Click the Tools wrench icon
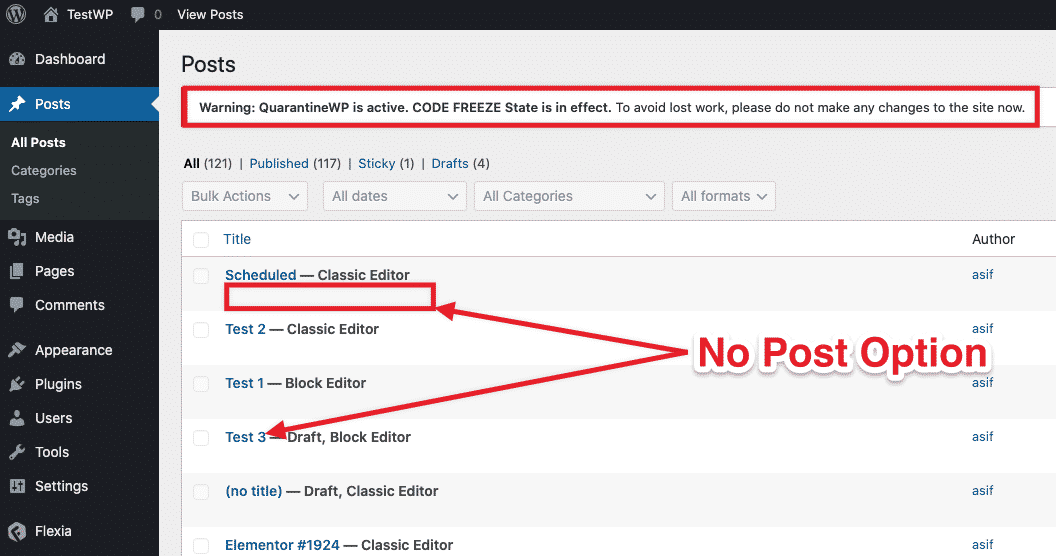Screen dimensions: 1056x556 pyautogui.click(x=17, y=452)
